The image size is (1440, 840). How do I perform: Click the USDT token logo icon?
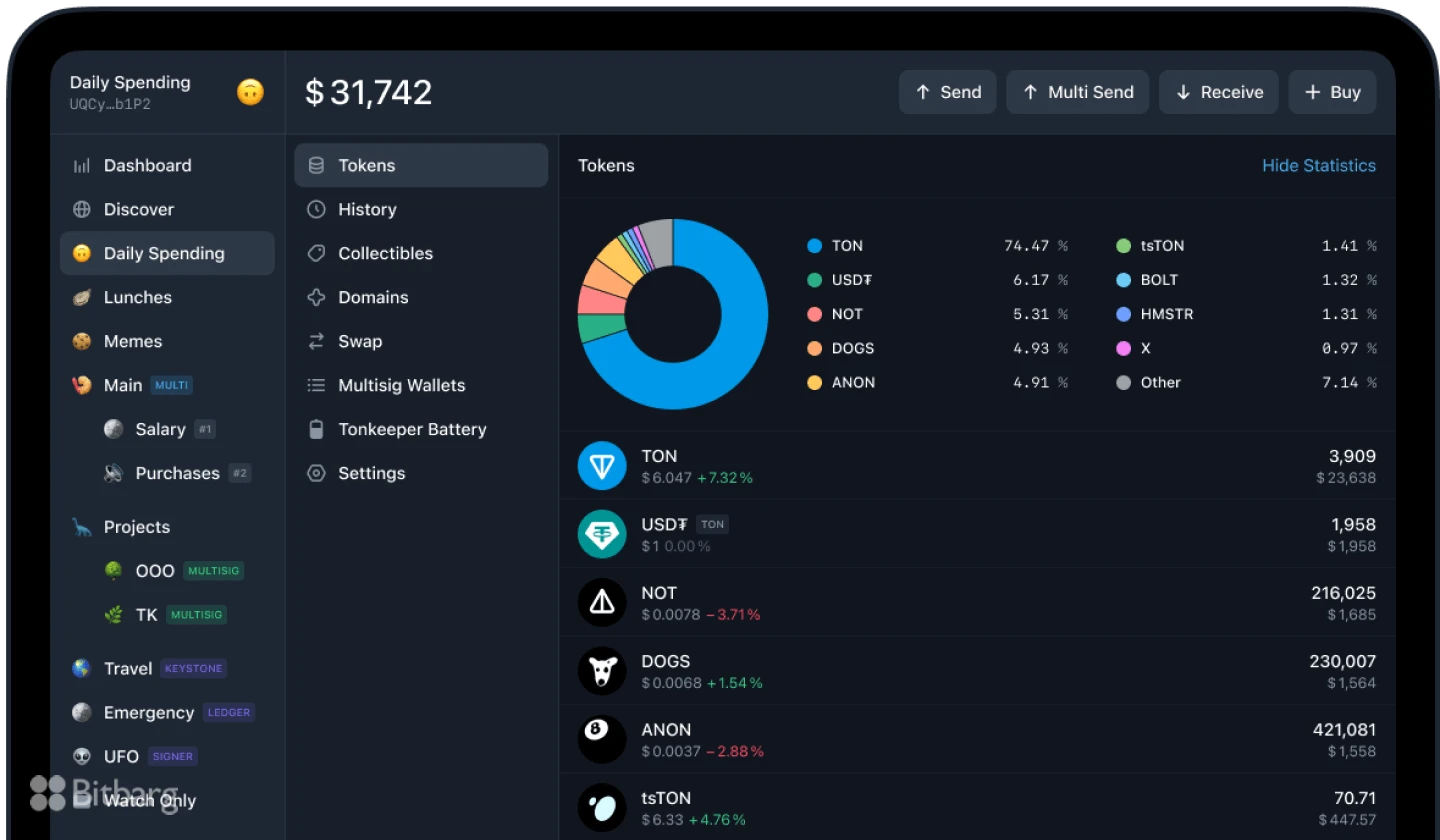[x=602, y=534]
